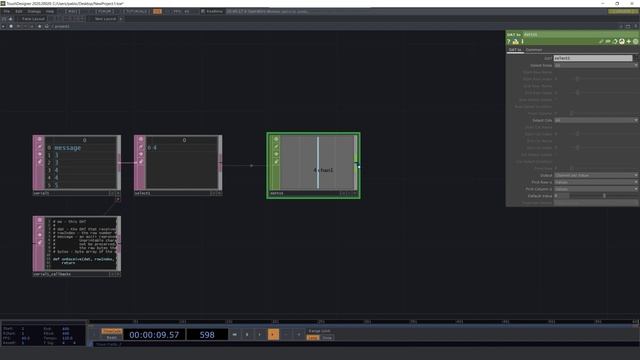Click the New Layout button
640x360 pixels.
[x=105, y=19]
